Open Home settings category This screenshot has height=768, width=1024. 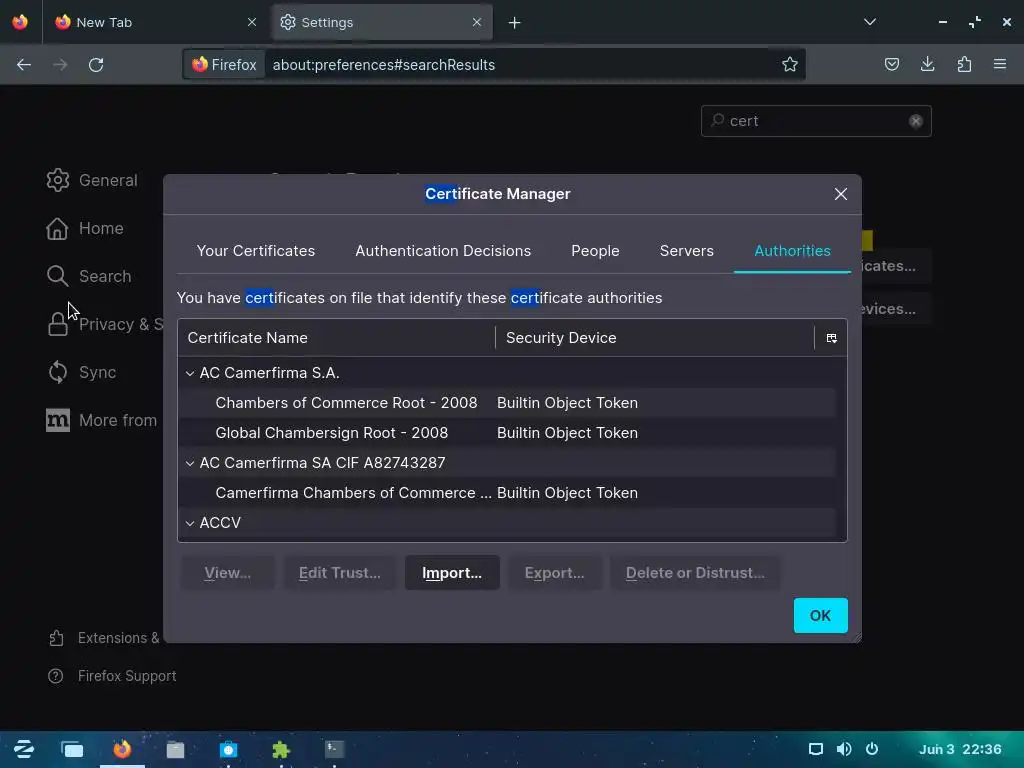[85, 229]
